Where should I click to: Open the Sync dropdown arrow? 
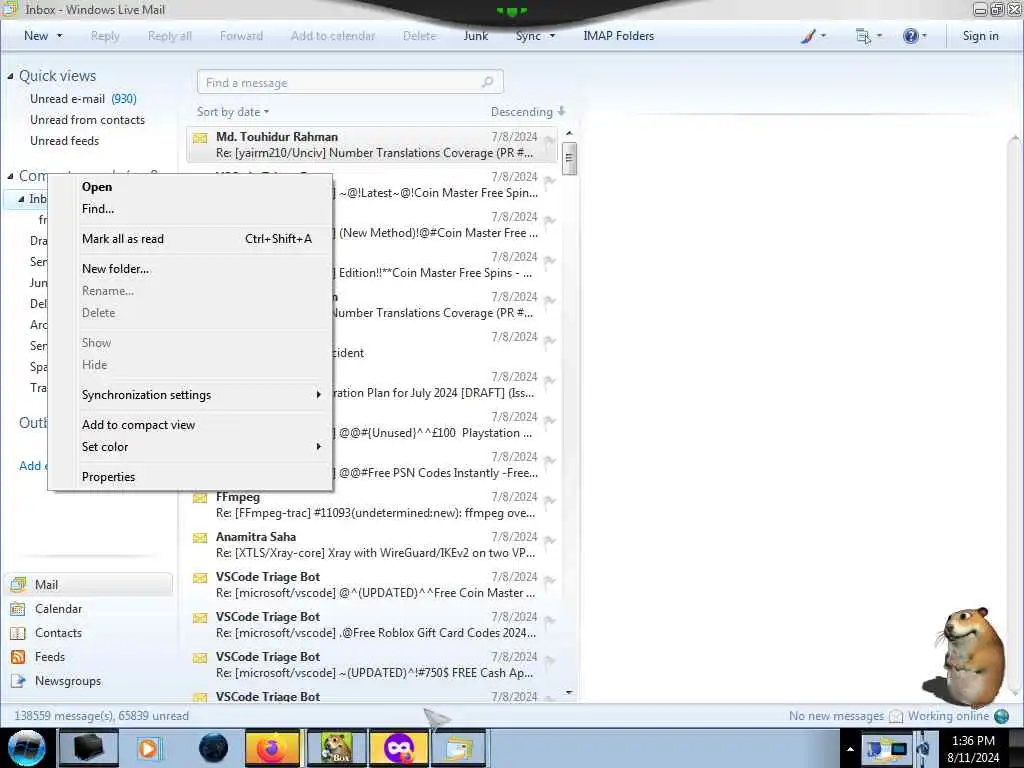click(x=552, y=36)
